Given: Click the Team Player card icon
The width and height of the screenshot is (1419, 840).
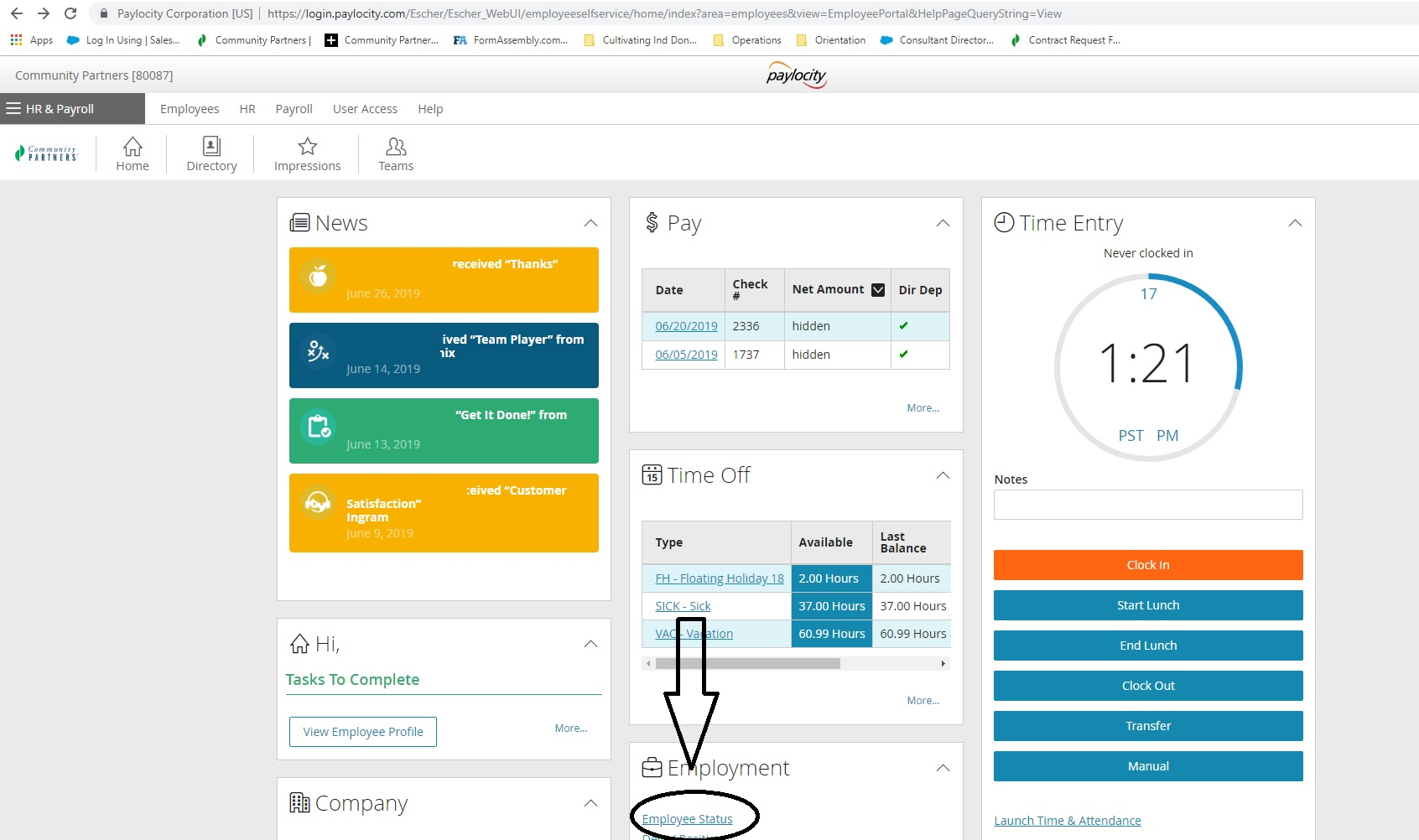Looking at the screenshot, I should 318,350.
